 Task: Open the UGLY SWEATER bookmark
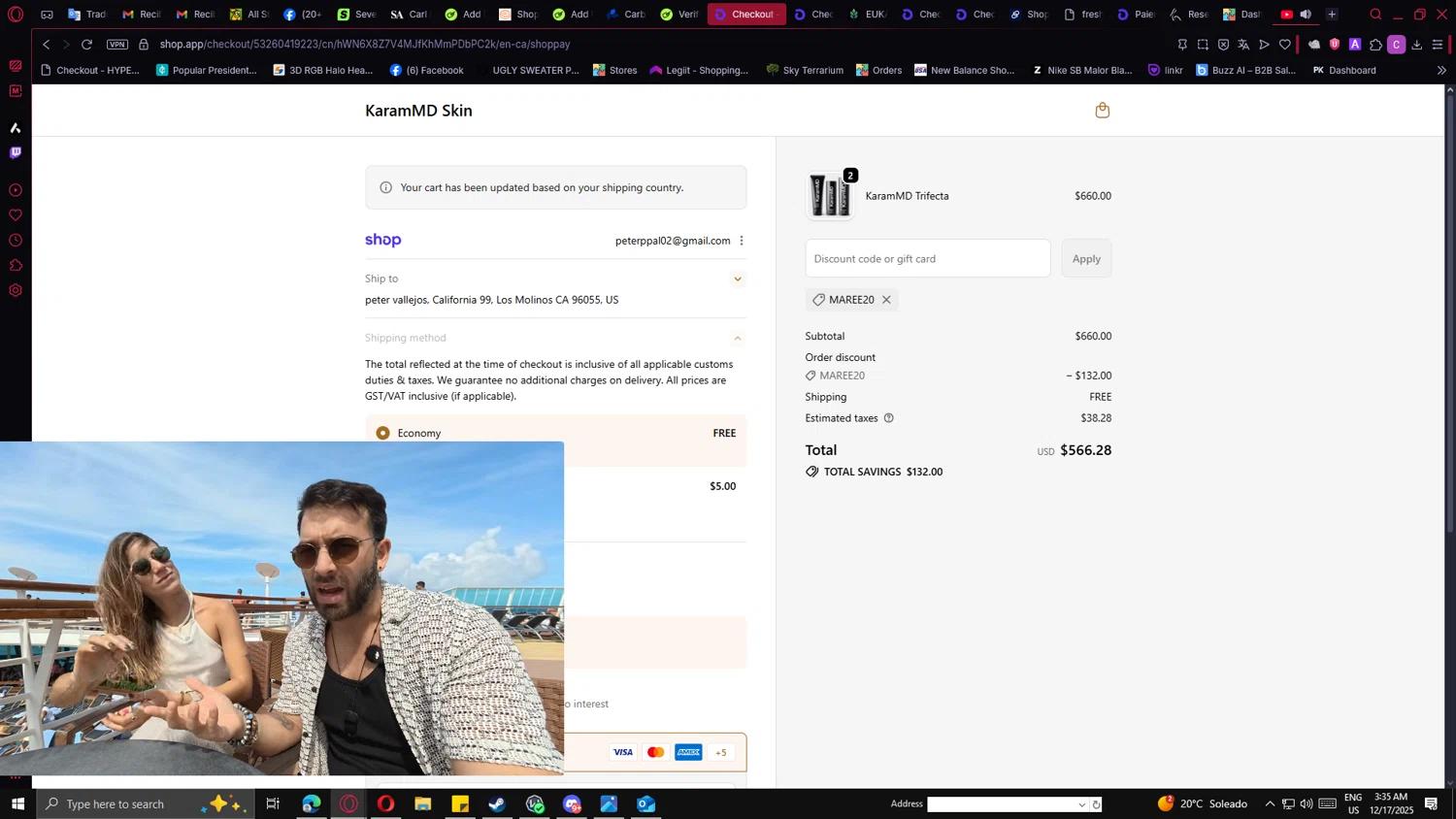535,70
